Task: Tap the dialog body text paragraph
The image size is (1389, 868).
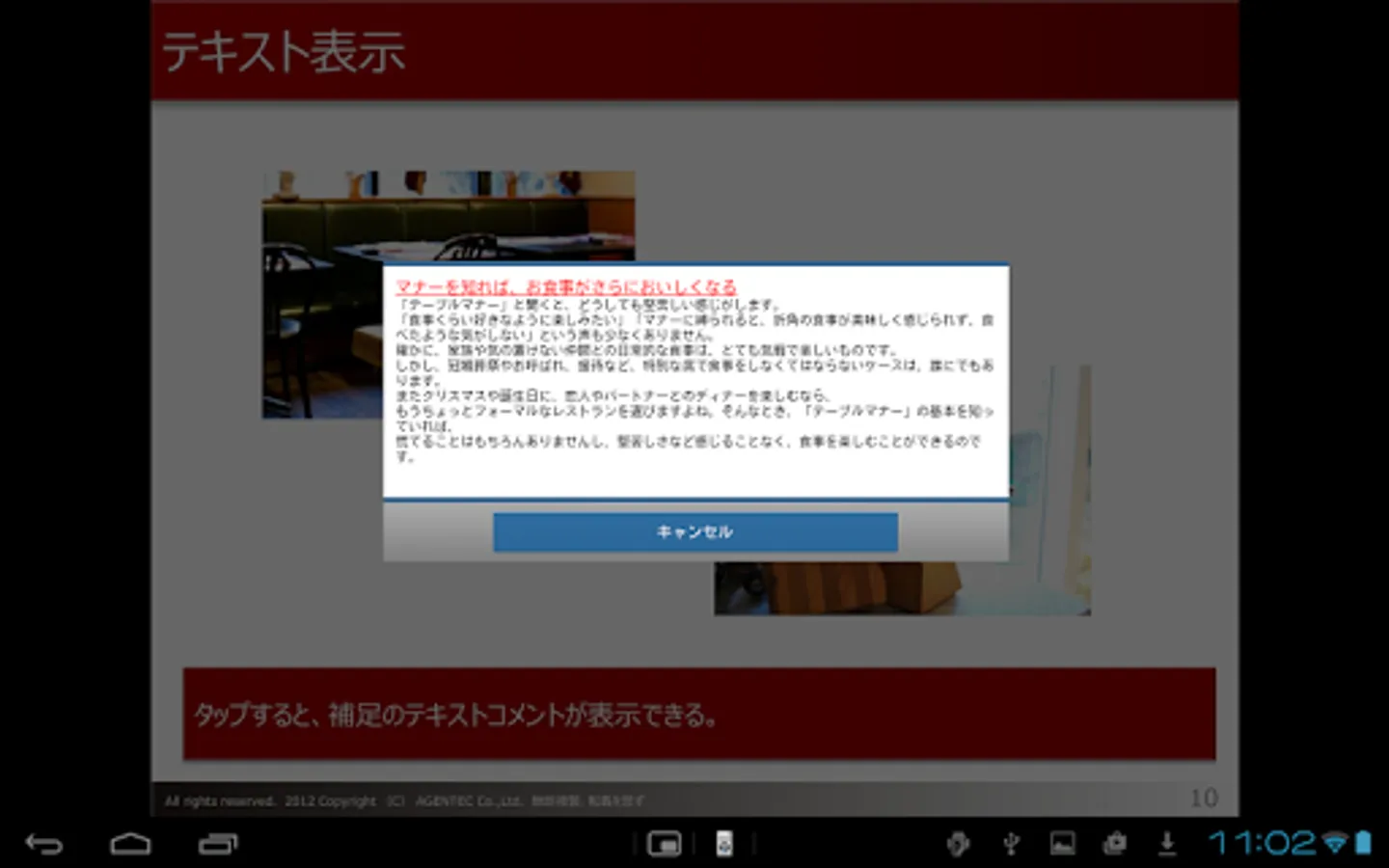Action: (694, 380)
